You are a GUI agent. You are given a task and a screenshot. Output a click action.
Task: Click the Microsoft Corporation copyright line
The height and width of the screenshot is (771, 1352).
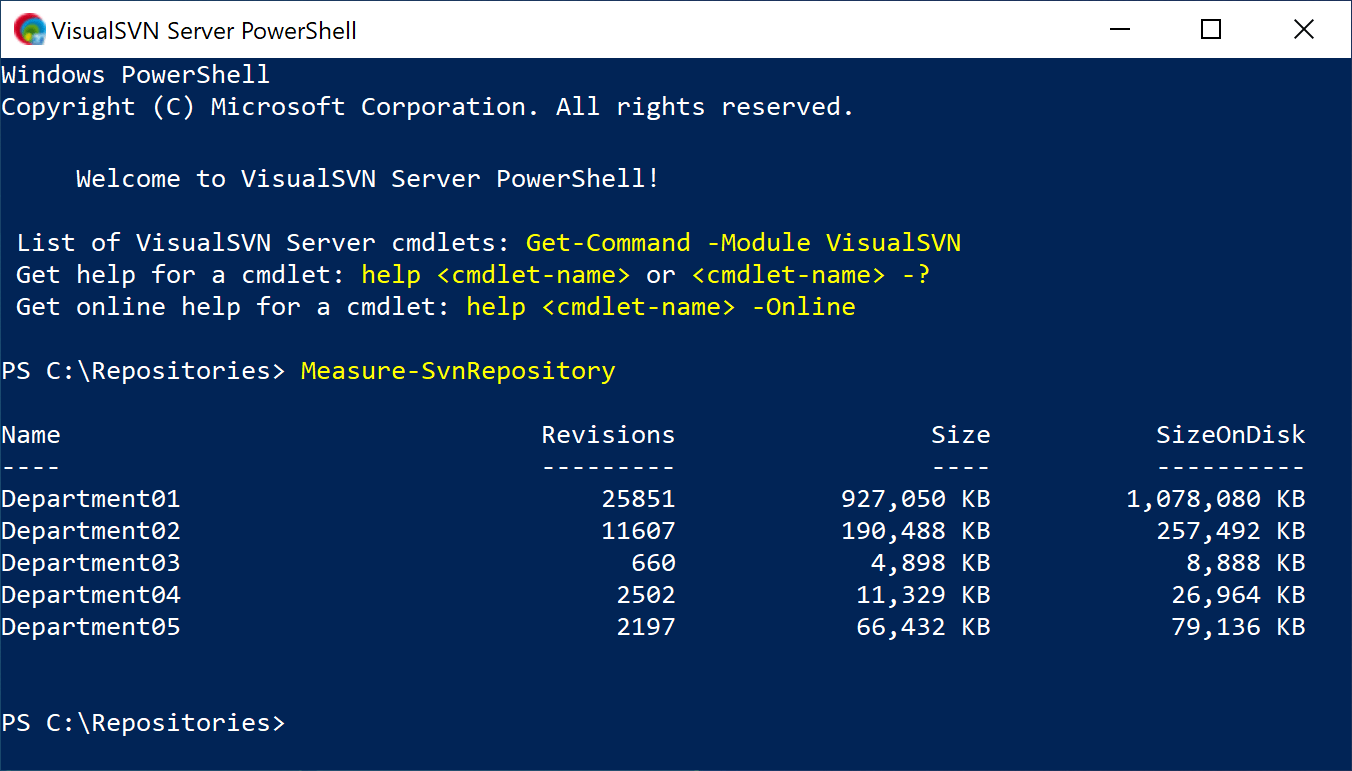click(x=426, y=106)
